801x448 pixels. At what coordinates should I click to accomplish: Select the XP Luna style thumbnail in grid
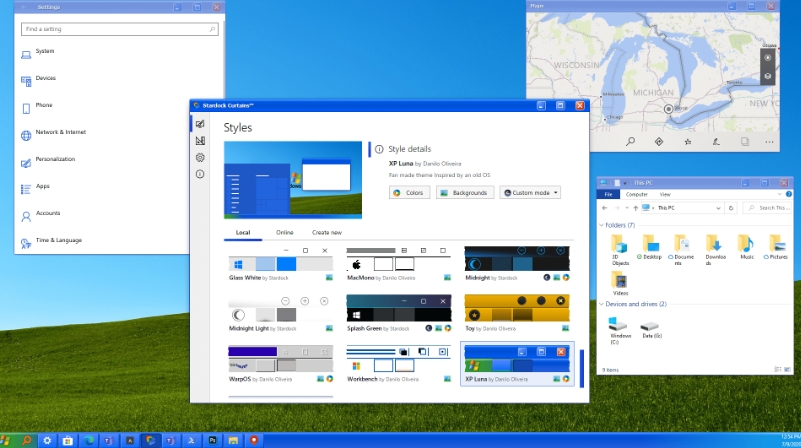pyautogui.click(x=517, y=364)
